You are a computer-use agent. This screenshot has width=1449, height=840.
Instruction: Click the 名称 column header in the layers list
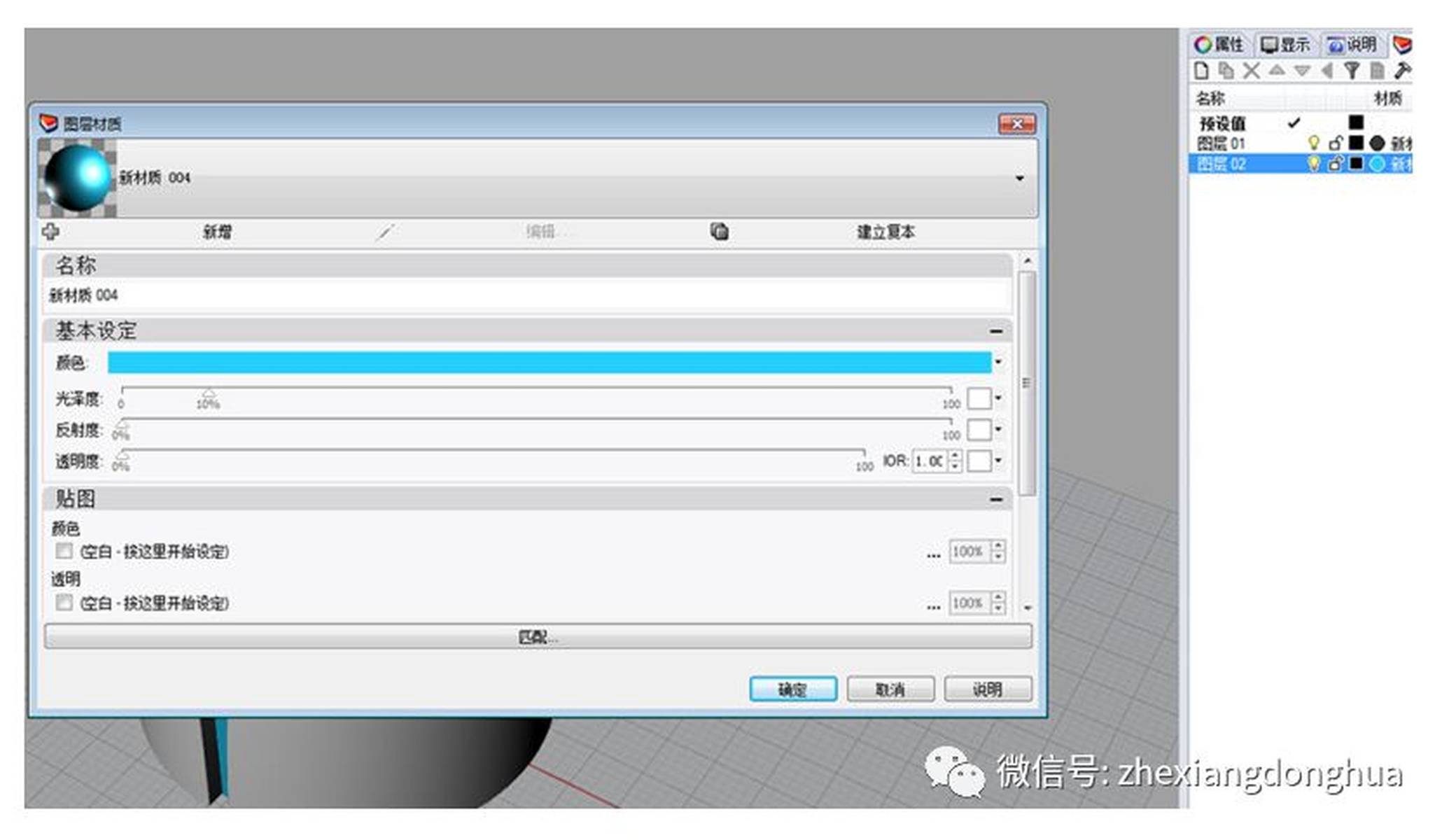click(x=1210, y=98)
